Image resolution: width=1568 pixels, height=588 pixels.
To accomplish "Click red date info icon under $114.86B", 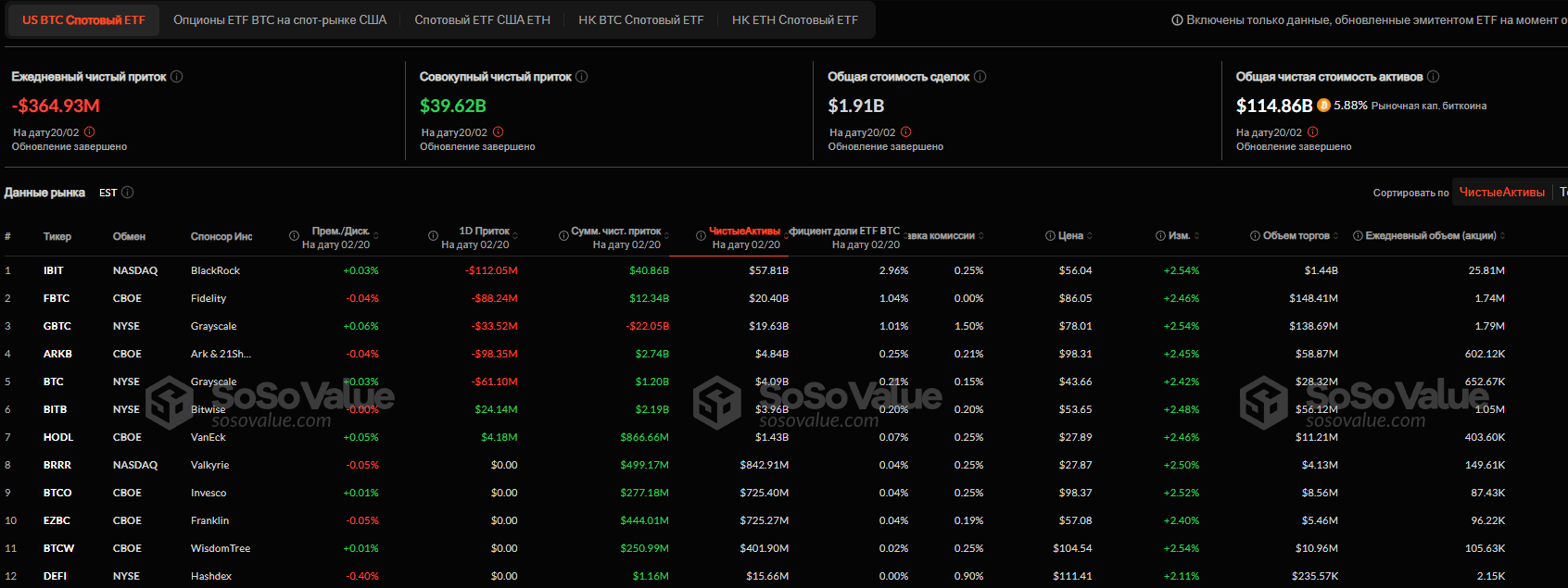I will pos(1313,132).
